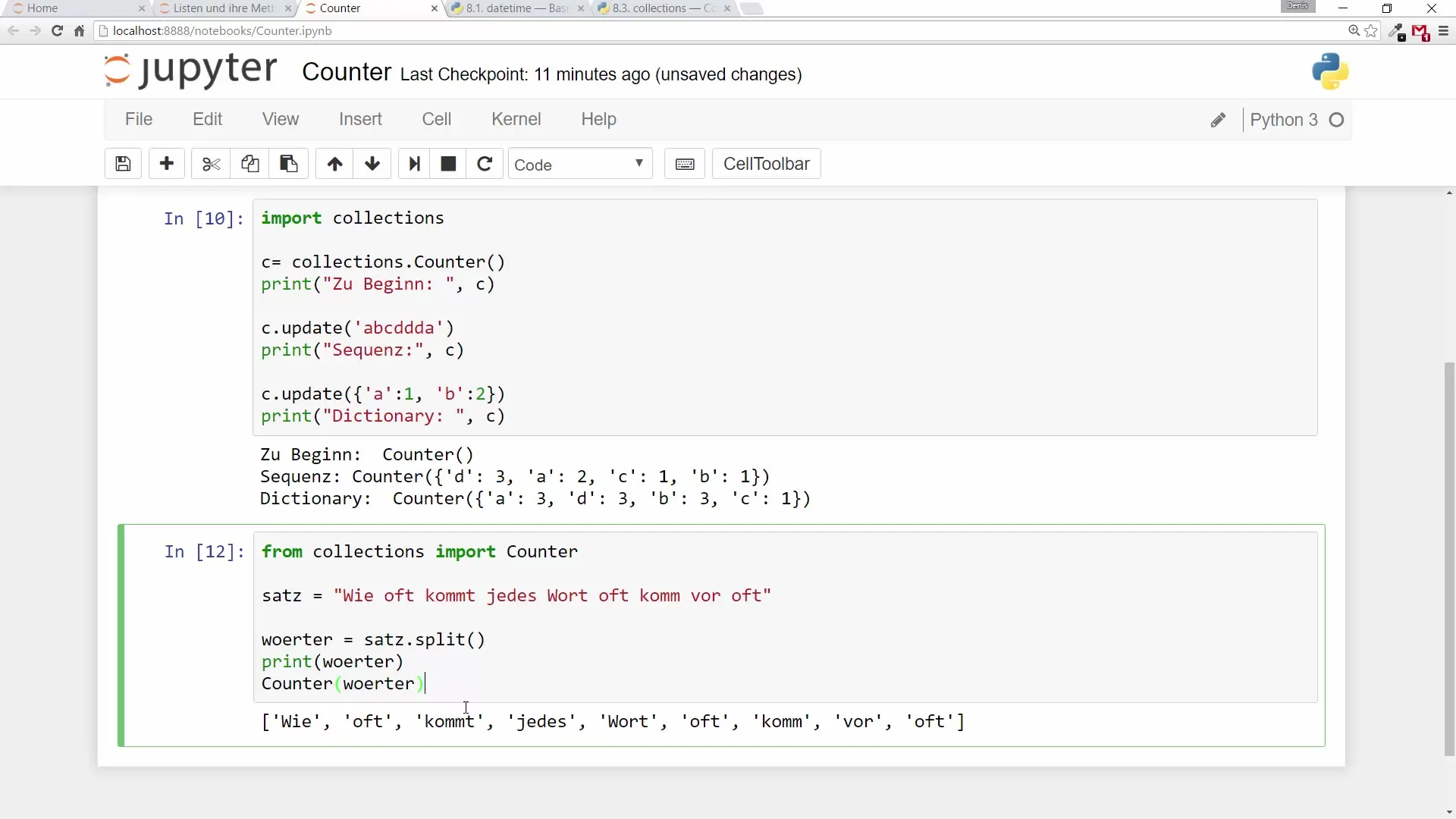The height and width of the screenshot is (819, 1456).
Task: Run cell and select below icon
Action: coord(414,164)
